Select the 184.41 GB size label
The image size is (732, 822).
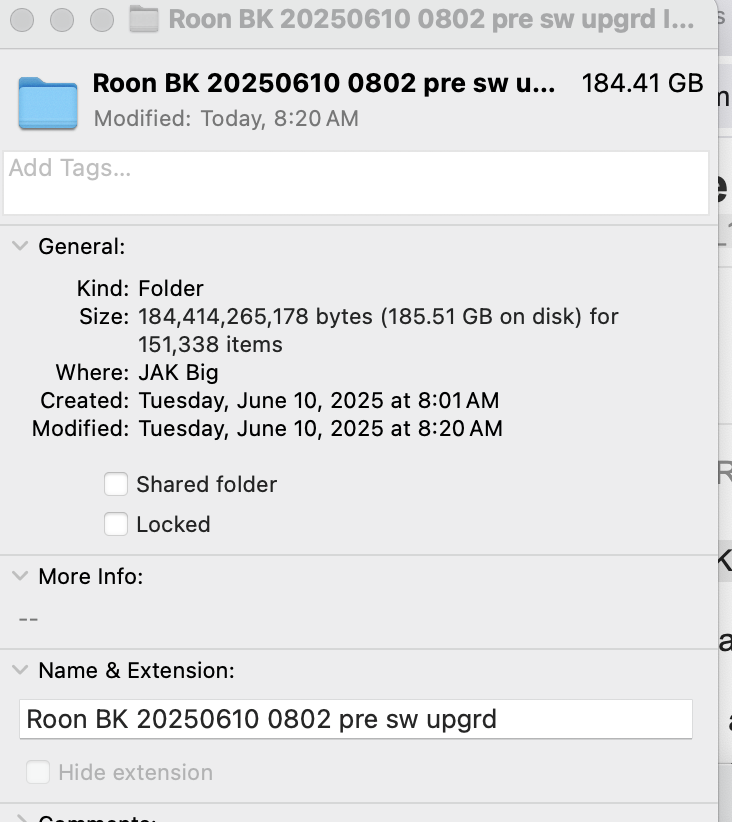[x=642, y=83]
